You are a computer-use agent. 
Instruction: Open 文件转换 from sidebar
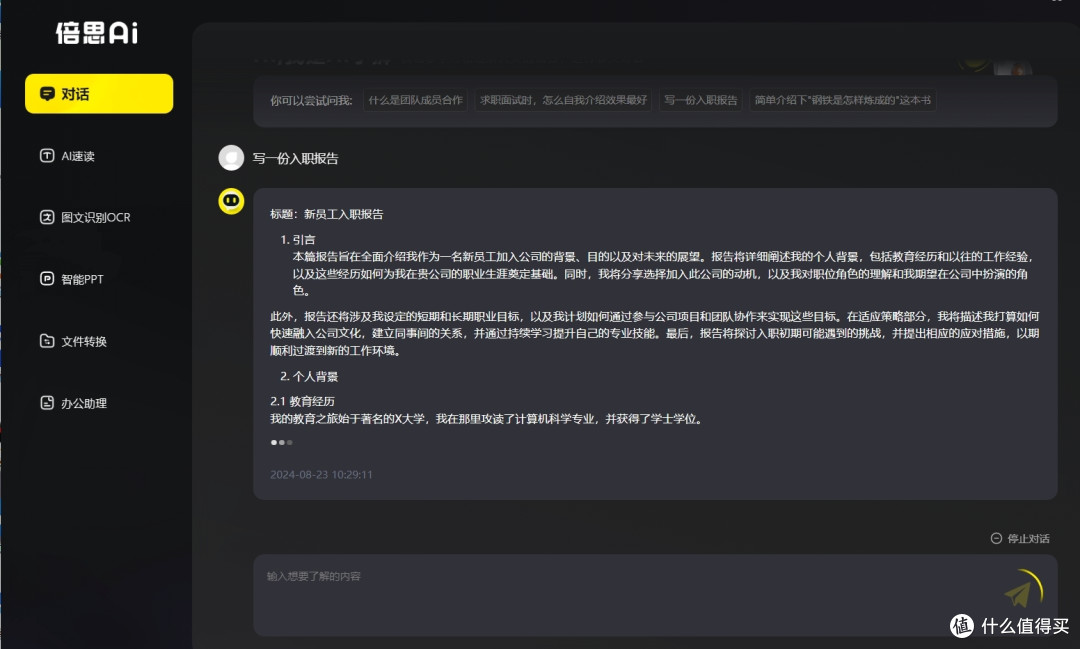(x=73, y=341)
